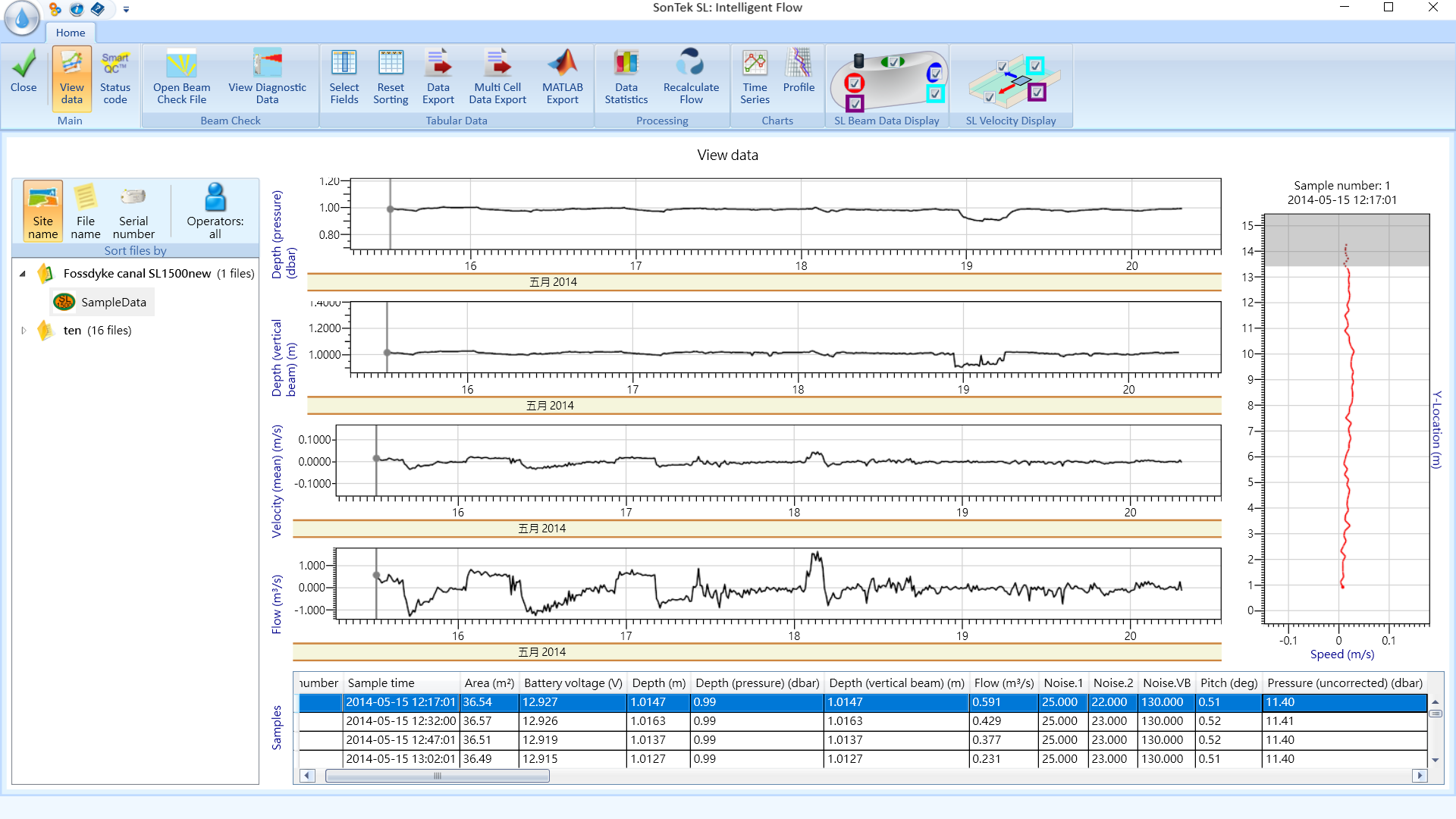The height and width of the screenshot is (819, 1456).
Task: Toggle red circle beam checkbox
Action: tap(855, 83)
